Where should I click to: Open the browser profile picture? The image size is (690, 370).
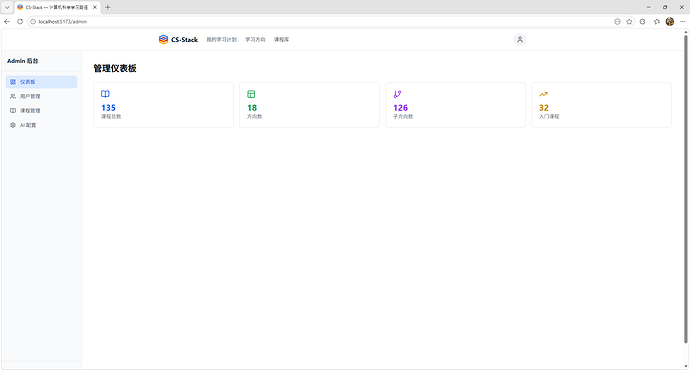click(x=670, y=22)
